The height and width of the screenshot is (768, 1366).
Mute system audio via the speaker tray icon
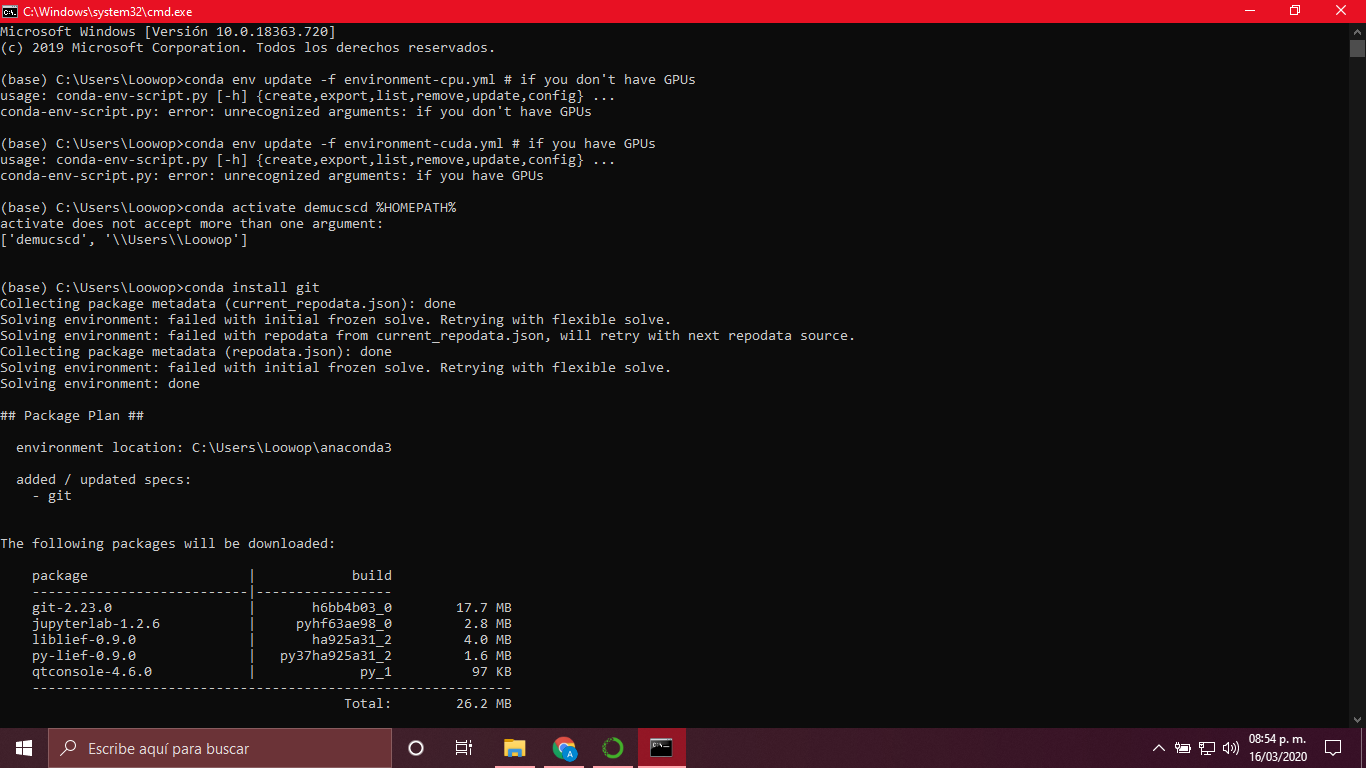(1231, 748)
